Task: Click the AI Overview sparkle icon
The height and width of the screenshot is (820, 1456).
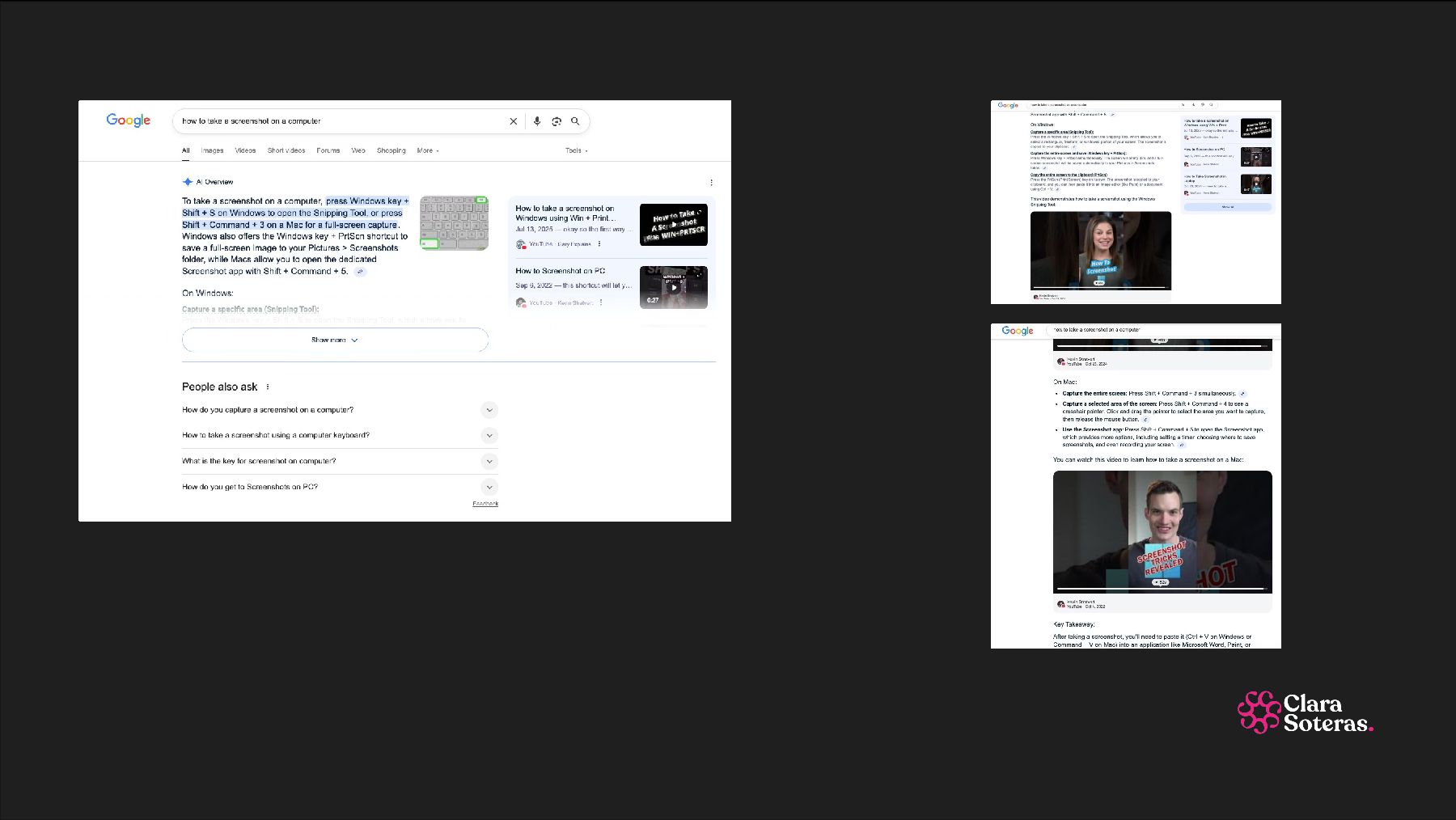Action: [187, 182]
